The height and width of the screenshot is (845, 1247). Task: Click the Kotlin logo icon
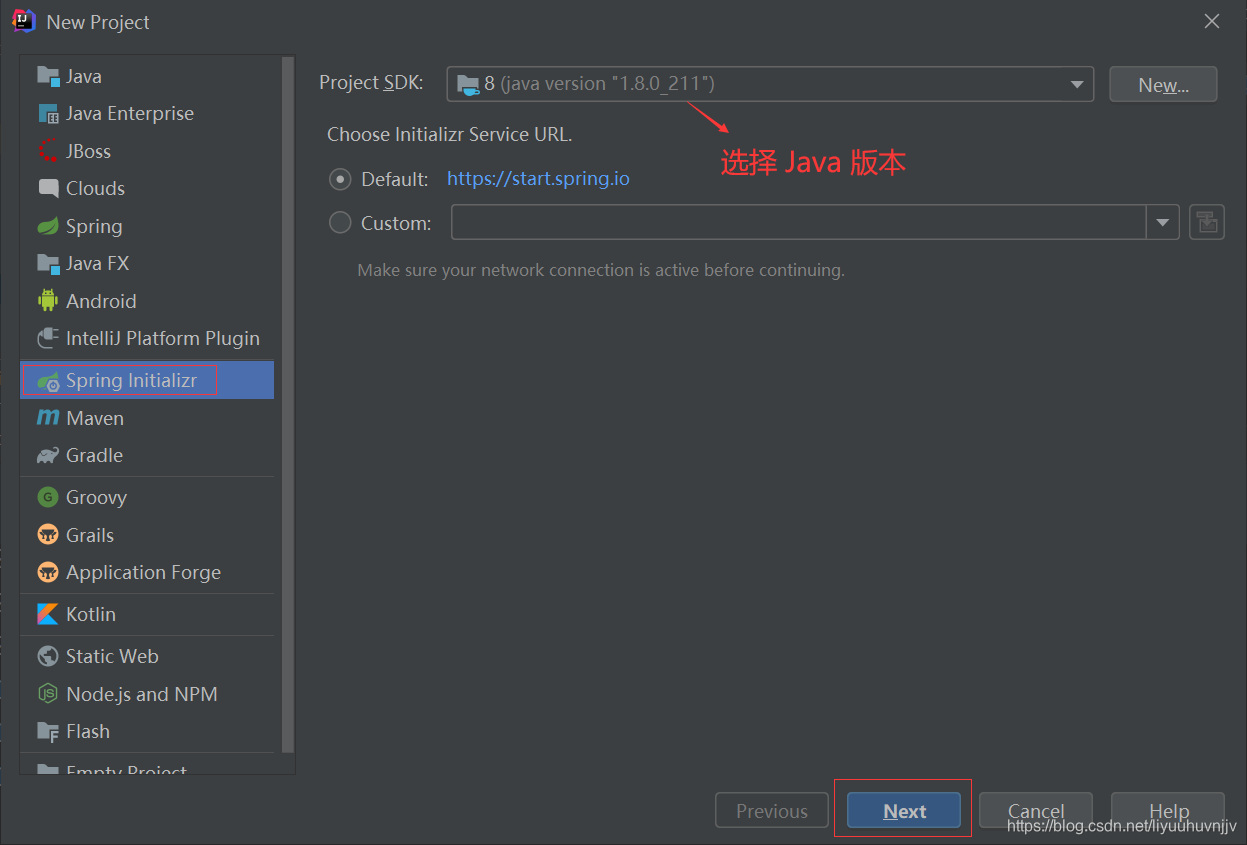(48, 614)
